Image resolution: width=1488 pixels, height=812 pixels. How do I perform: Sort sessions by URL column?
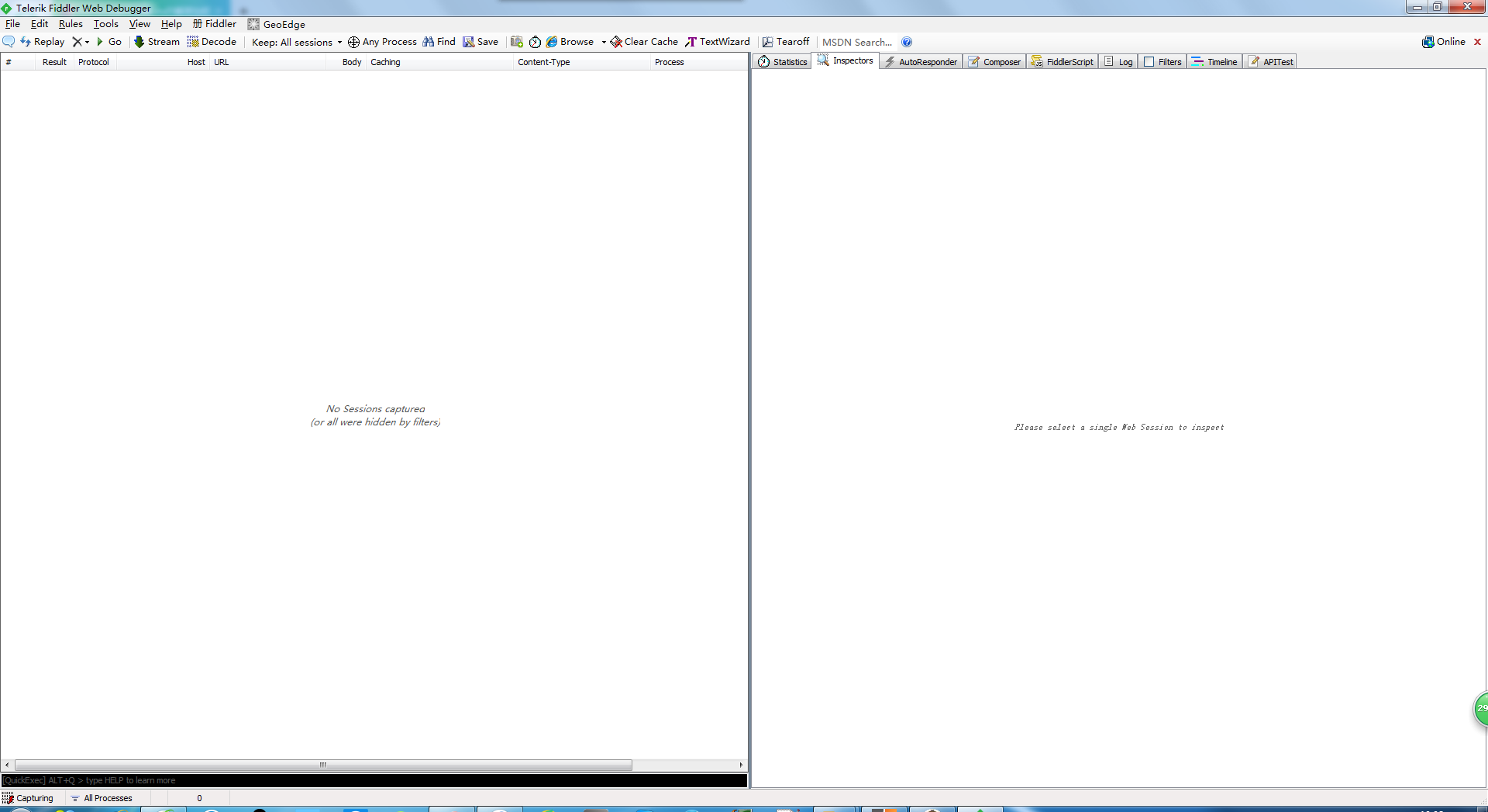point(268,62)
